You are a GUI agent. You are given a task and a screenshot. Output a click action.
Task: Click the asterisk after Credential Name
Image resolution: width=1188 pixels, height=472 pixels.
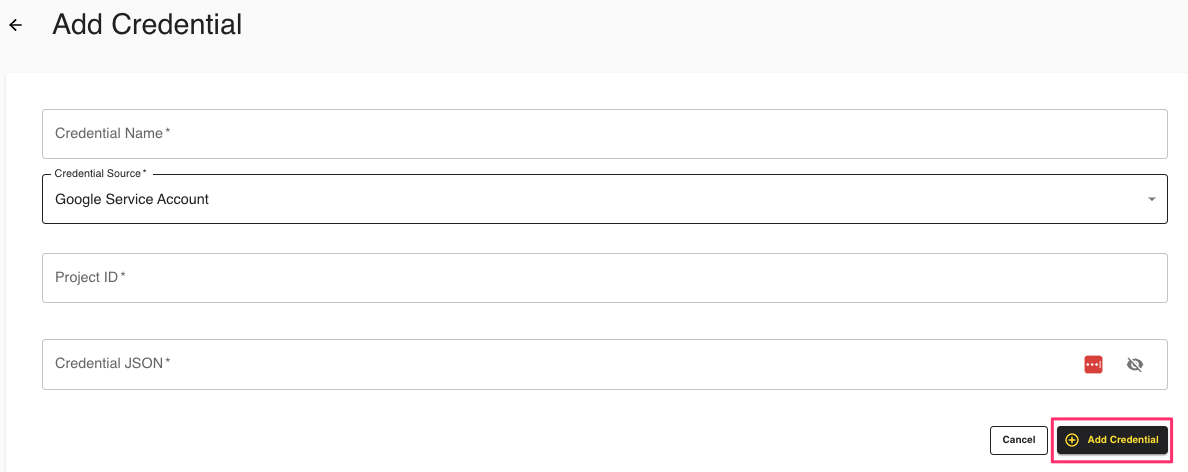(168, 132)
